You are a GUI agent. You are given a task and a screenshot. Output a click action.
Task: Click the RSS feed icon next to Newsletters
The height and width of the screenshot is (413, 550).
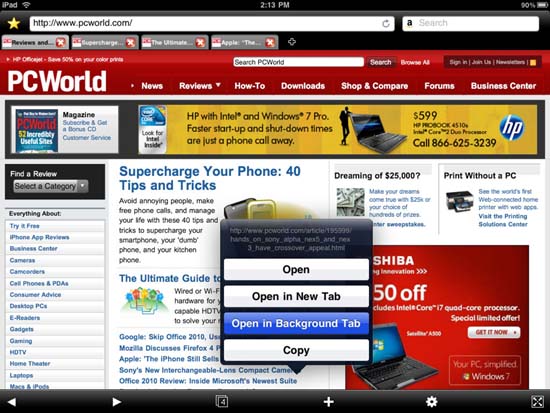pyautogui.click(x=533, y=62)
